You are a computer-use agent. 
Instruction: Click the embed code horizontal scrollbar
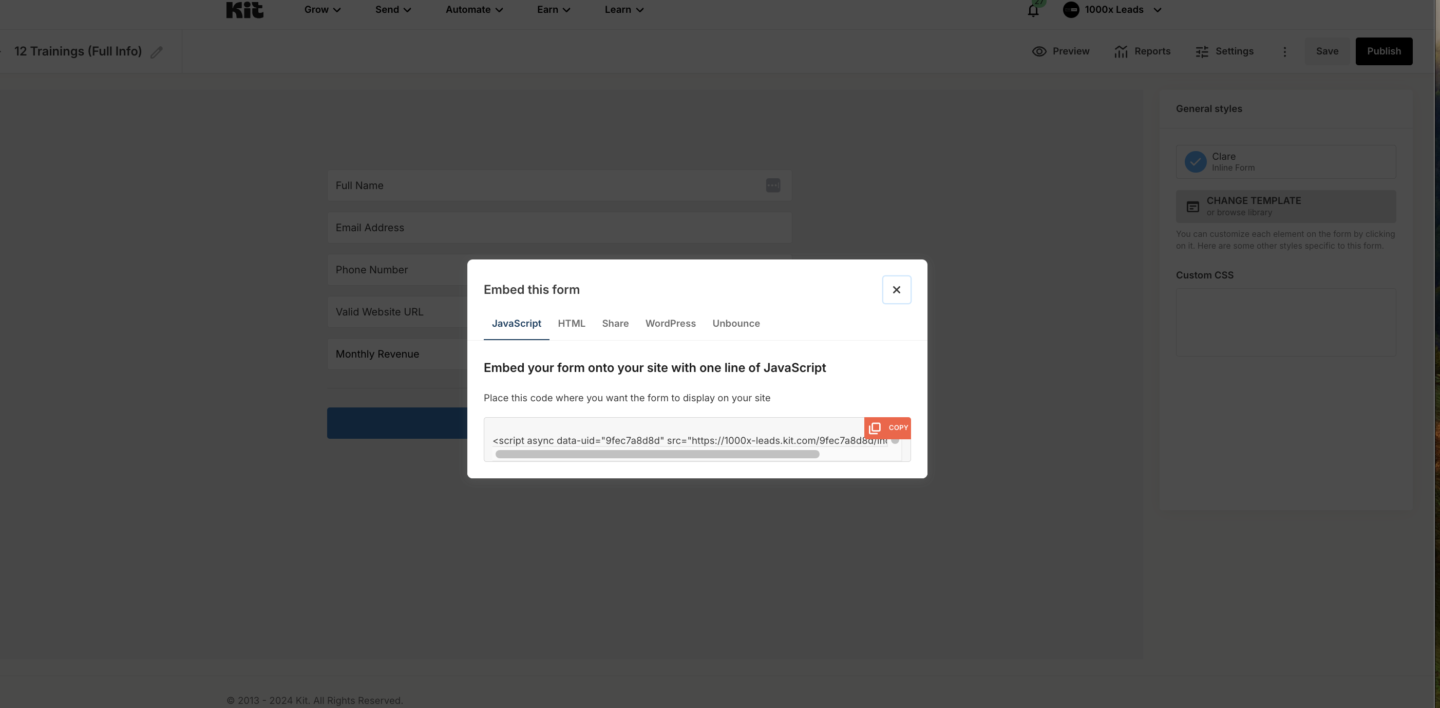point(657,454)
